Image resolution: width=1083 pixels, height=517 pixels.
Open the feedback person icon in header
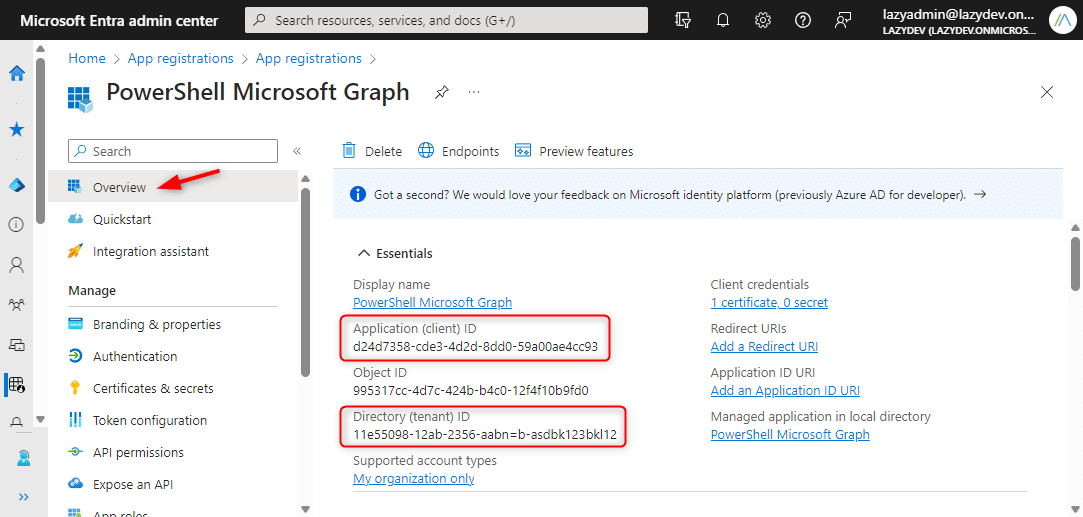point(843,20)
